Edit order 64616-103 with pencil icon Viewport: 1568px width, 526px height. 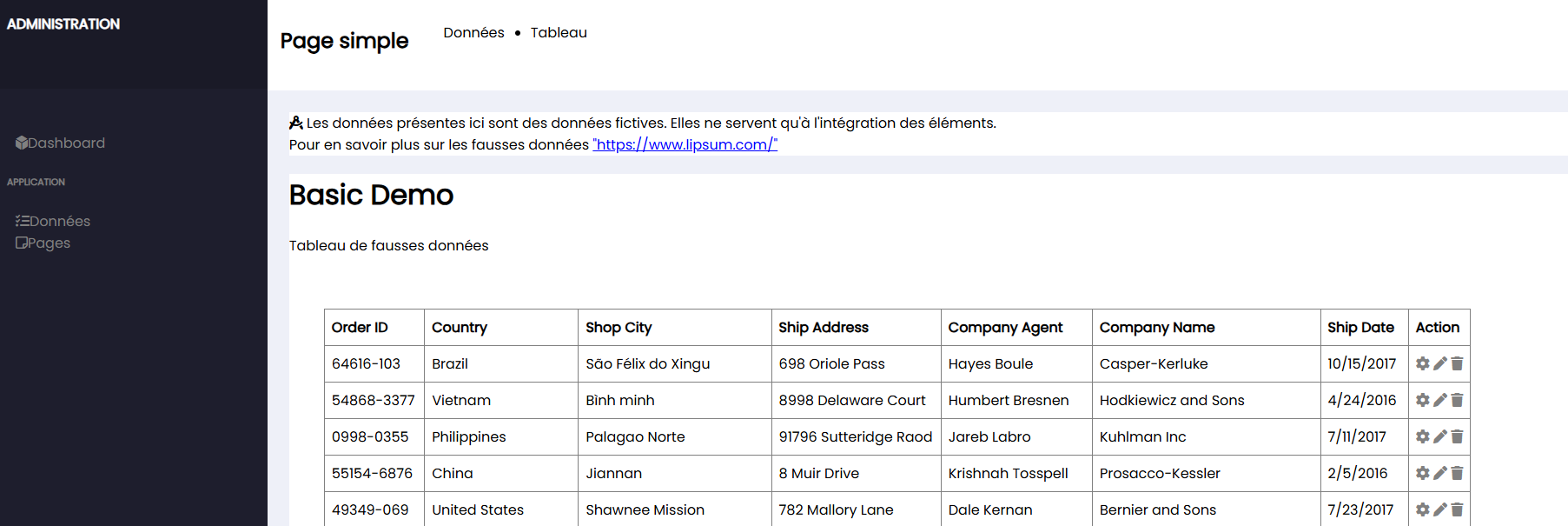[1439, 363]
